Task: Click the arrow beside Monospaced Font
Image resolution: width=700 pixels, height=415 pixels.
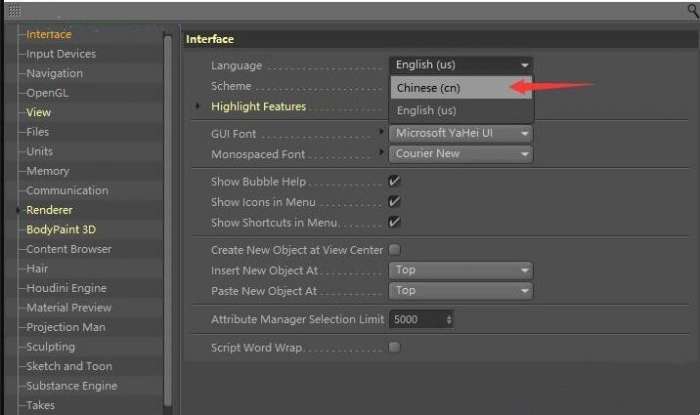Action: pyautogui.click(x=381, y=152)
